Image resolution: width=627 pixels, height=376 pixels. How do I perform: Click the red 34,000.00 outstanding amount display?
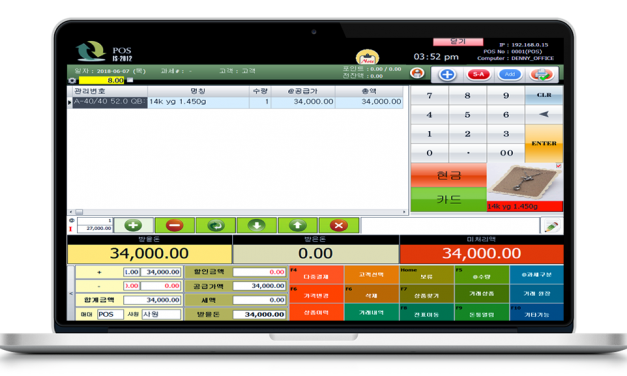click(x=481, y=254)
